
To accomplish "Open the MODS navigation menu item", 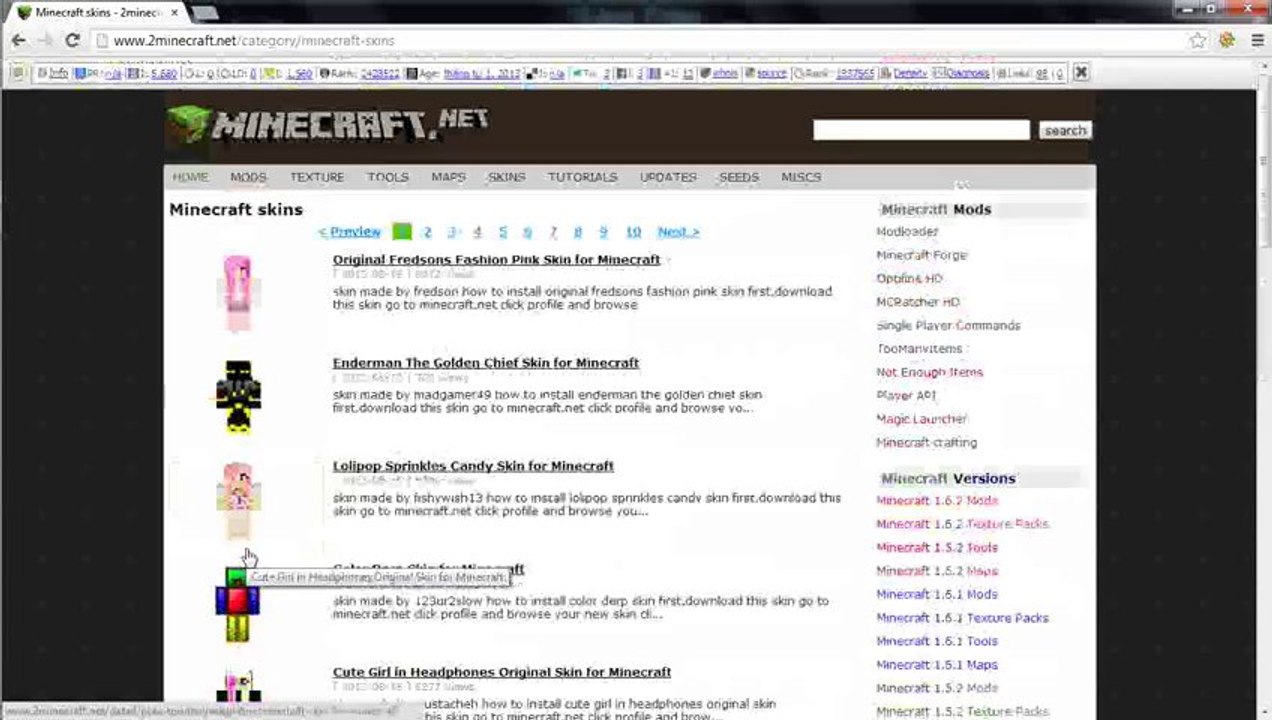I will coord(248,177).
